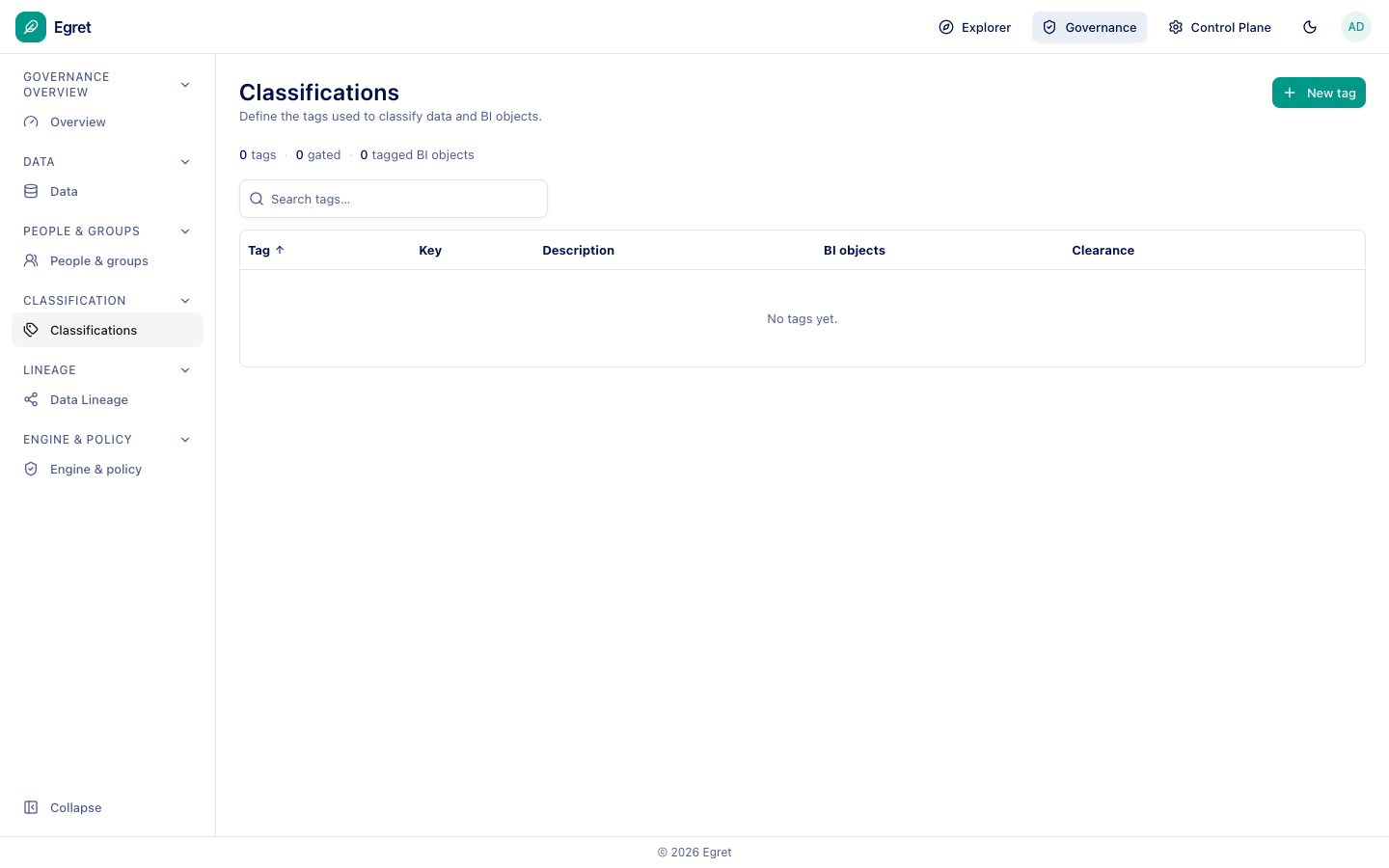
Task: Click the tag icon beside Classifications
Action: pos(31,331)
